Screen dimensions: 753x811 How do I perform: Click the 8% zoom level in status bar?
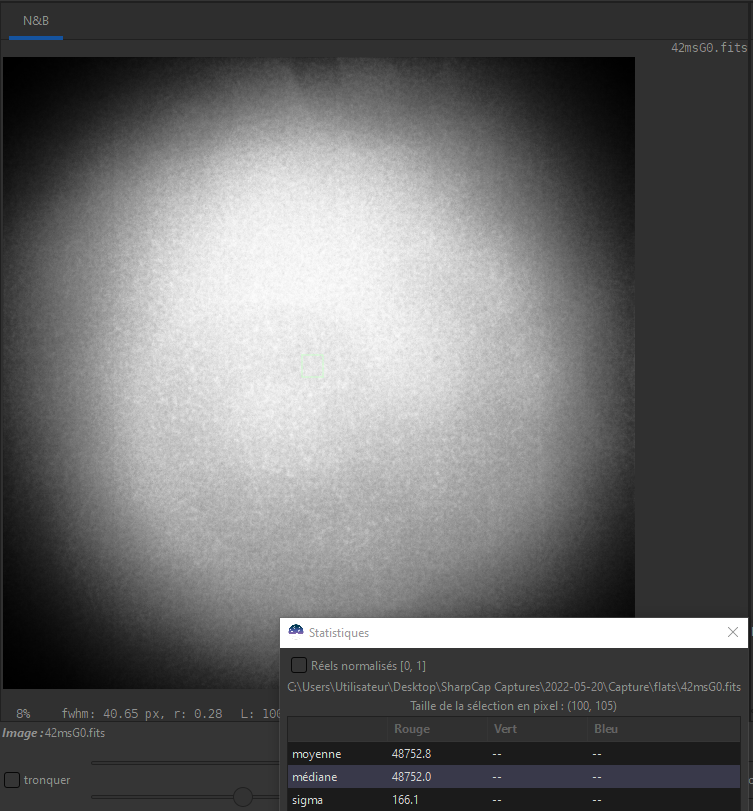[23, 714]
